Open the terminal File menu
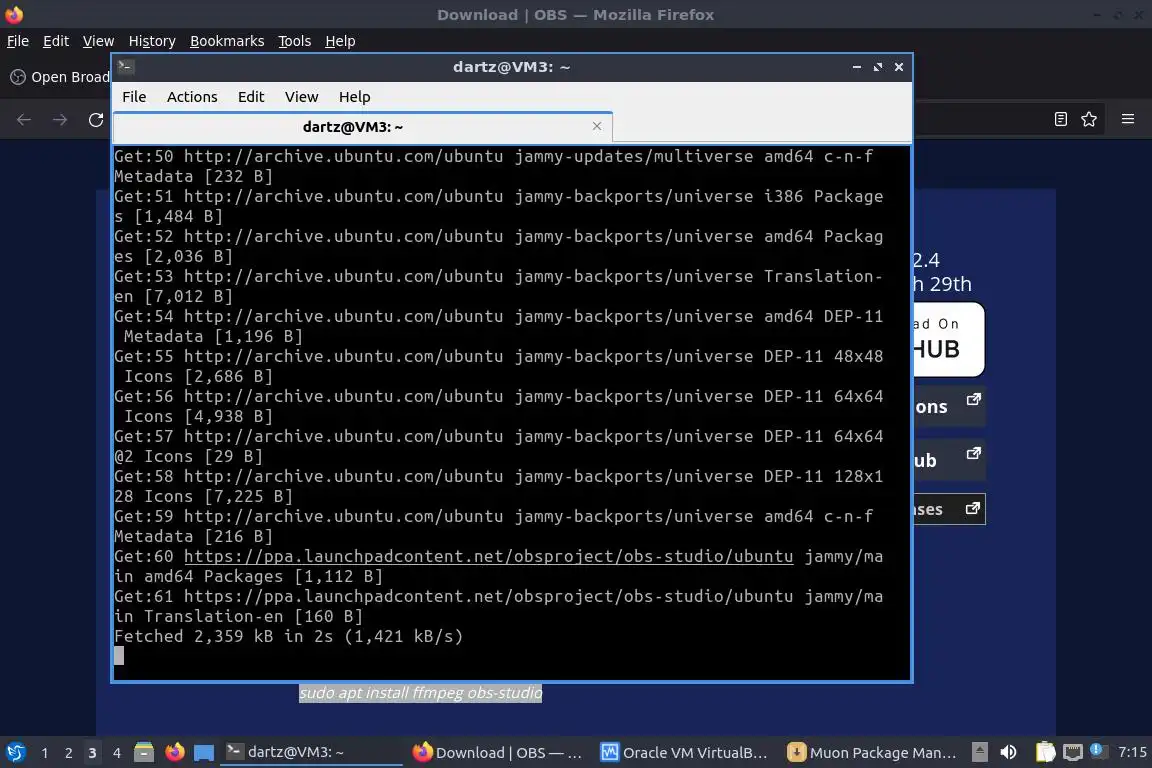Screen dimensions: 1152x768 pos(134,97)
